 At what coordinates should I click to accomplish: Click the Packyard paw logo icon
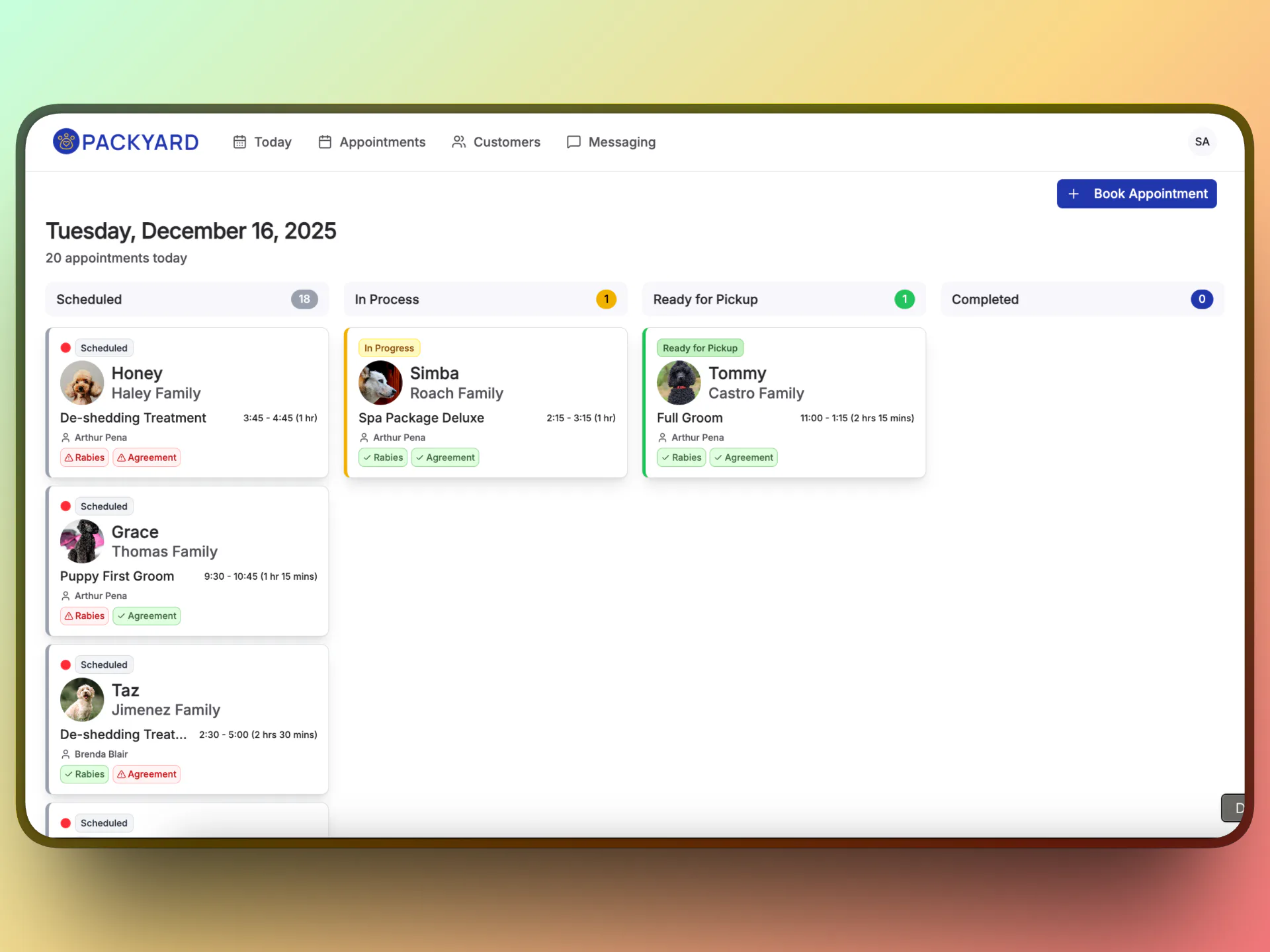click(66, 141)
